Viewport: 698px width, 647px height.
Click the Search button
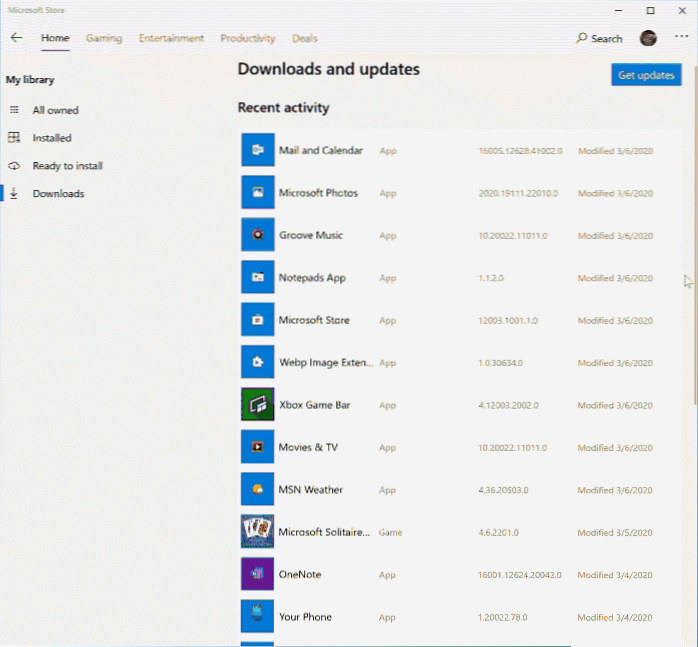(599, 38)
